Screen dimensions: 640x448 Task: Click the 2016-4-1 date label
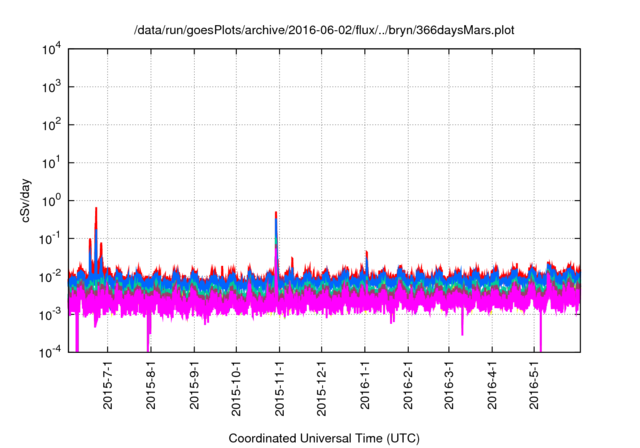(x=492, y=384)
